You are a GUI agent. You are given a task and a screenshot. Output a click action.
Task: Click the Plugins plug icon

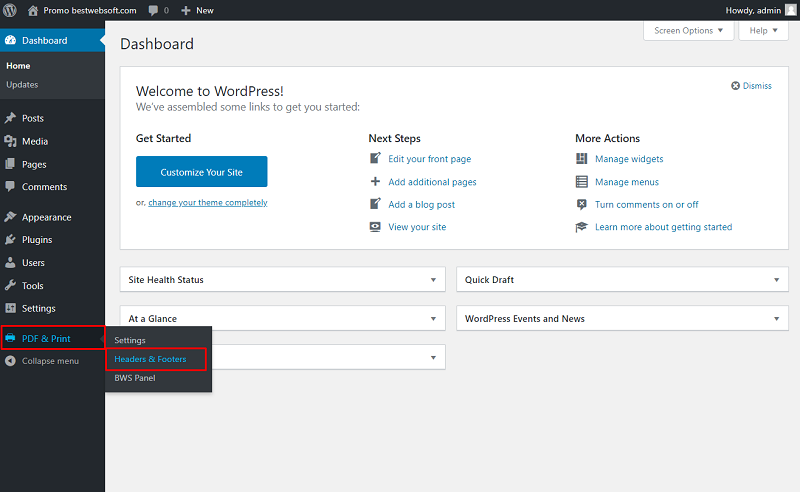10,239
